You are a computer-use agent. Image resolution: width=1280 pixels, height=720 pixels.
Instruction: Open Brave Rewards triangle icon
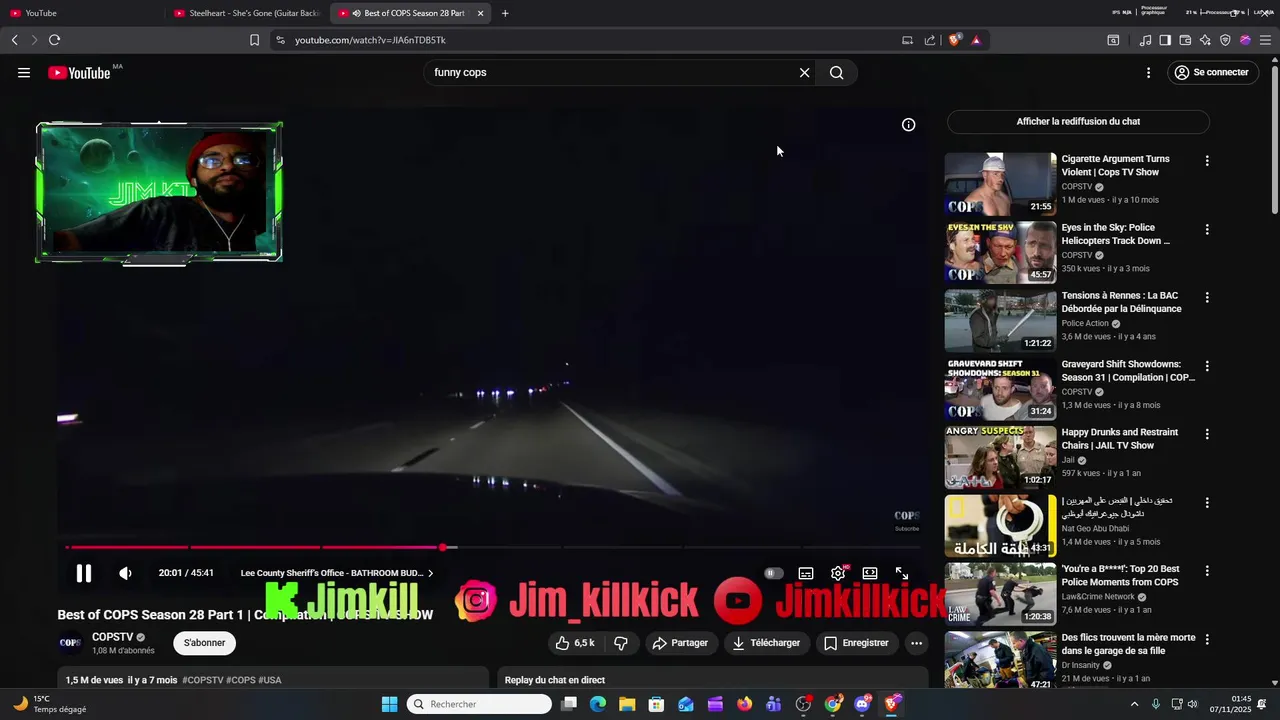click(x=976, y=40)
